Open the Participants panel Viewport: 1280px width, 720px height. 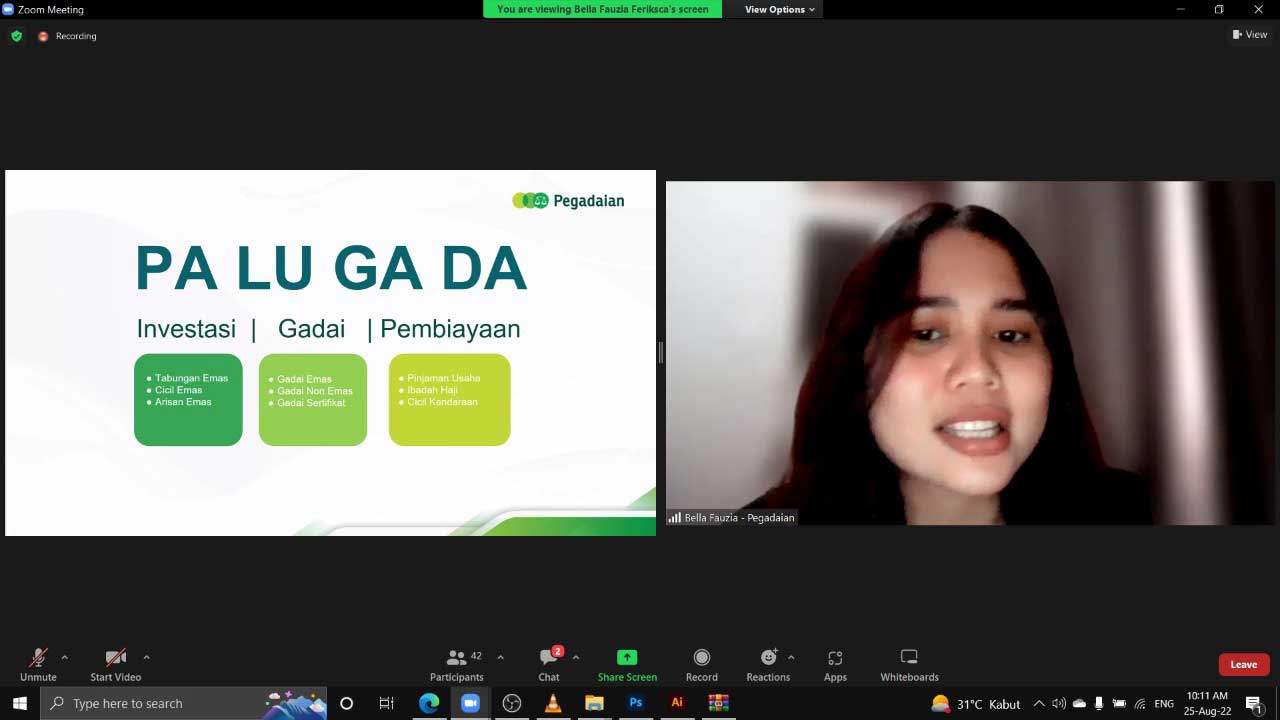(457, 664)
